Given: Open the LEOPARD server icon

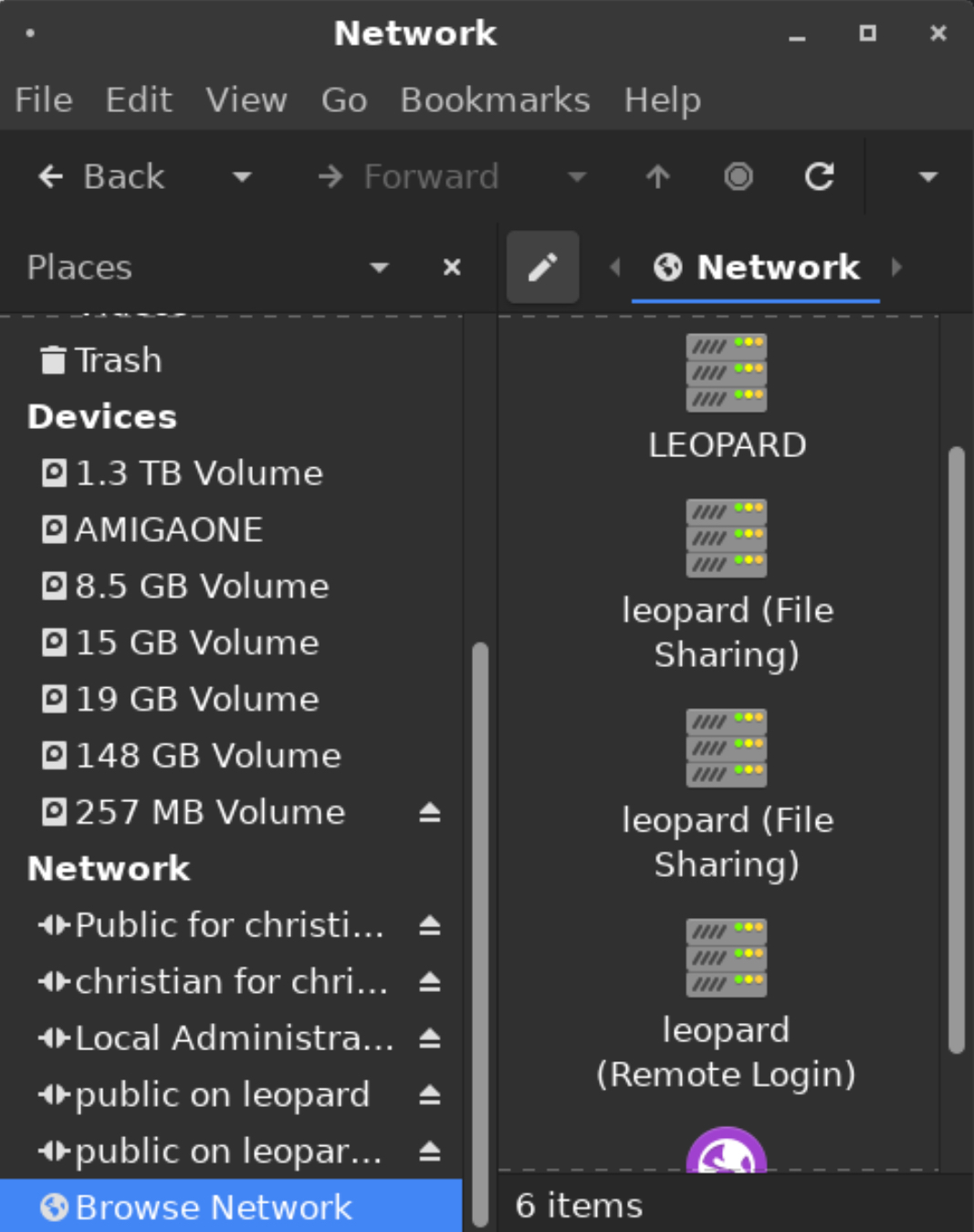Looking at the screenshot, I should tap(727, 372).
